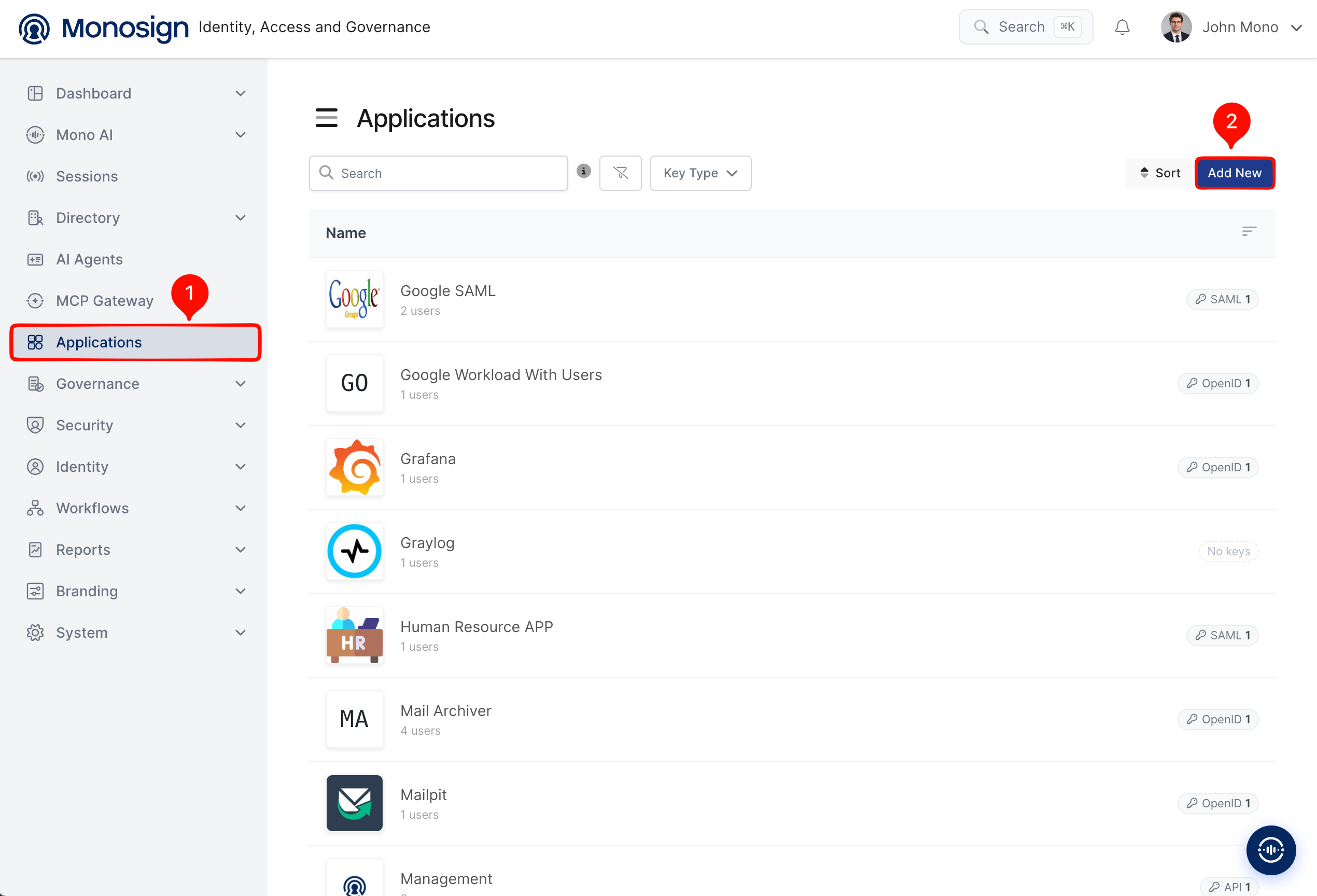The height and width of the screenshot is (896, 1317).
Task: Open the Google SAML app logo
Action: pos(354,299)
